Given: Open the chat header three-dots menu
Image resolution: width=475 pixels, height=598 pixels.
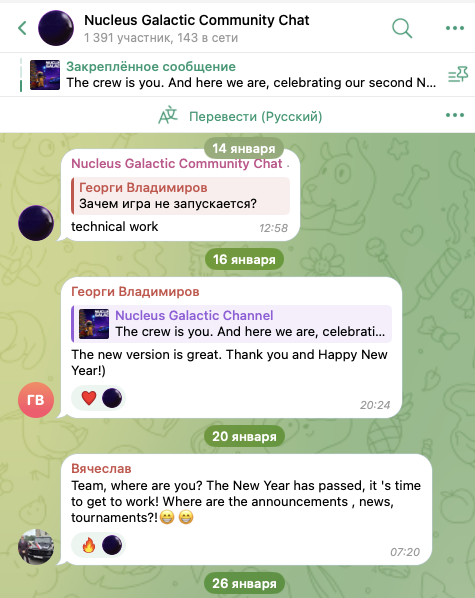Looking at the screenshot, I should (x=455, y=28).
